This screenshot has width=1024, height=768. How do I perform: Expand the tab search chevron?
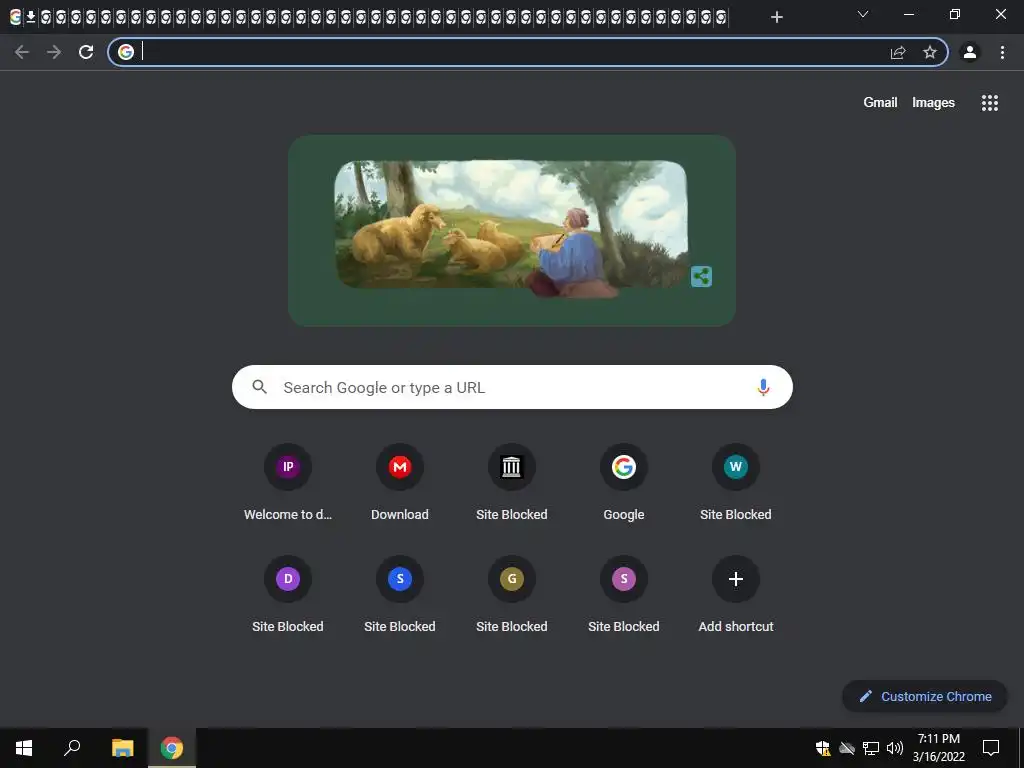[863, 14]
